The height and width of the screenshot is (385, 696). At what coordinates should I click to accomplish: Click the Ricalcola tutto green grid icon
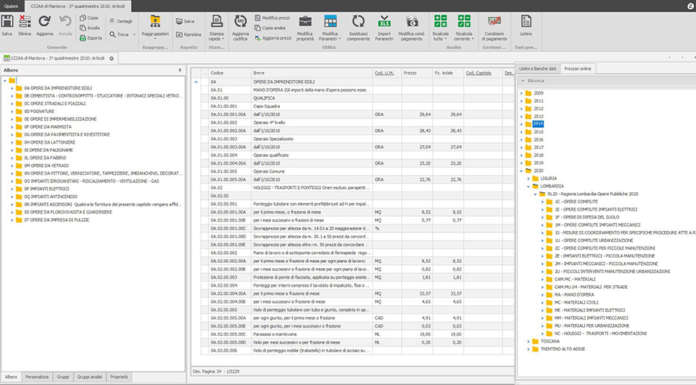click(440, 21)
